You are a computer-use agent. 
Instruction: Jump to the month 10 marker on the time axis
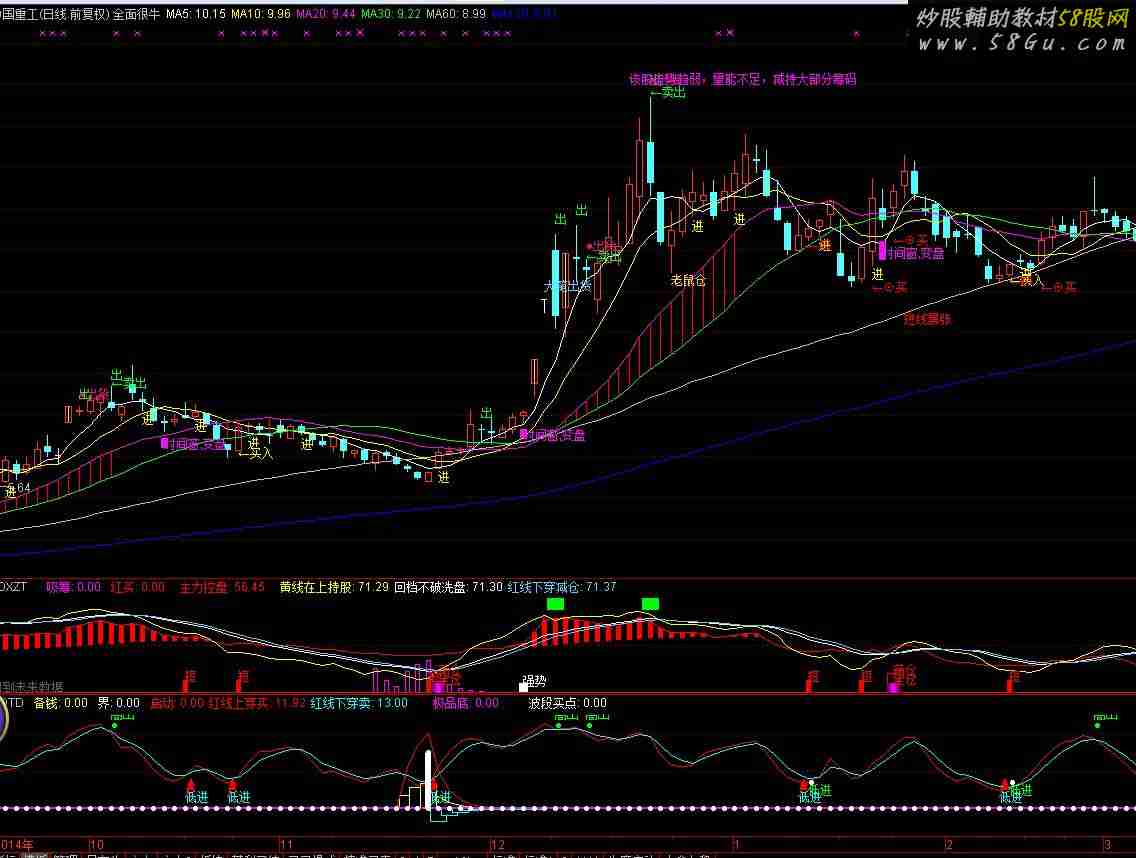pyautogui.click(x=96, y=845)
